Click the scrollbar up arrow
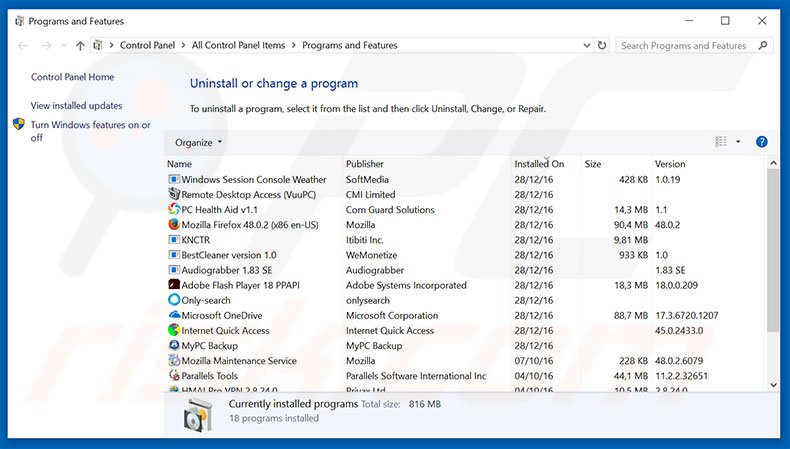Viewport: 790px width, 449px height. click(x=773, y=163)
